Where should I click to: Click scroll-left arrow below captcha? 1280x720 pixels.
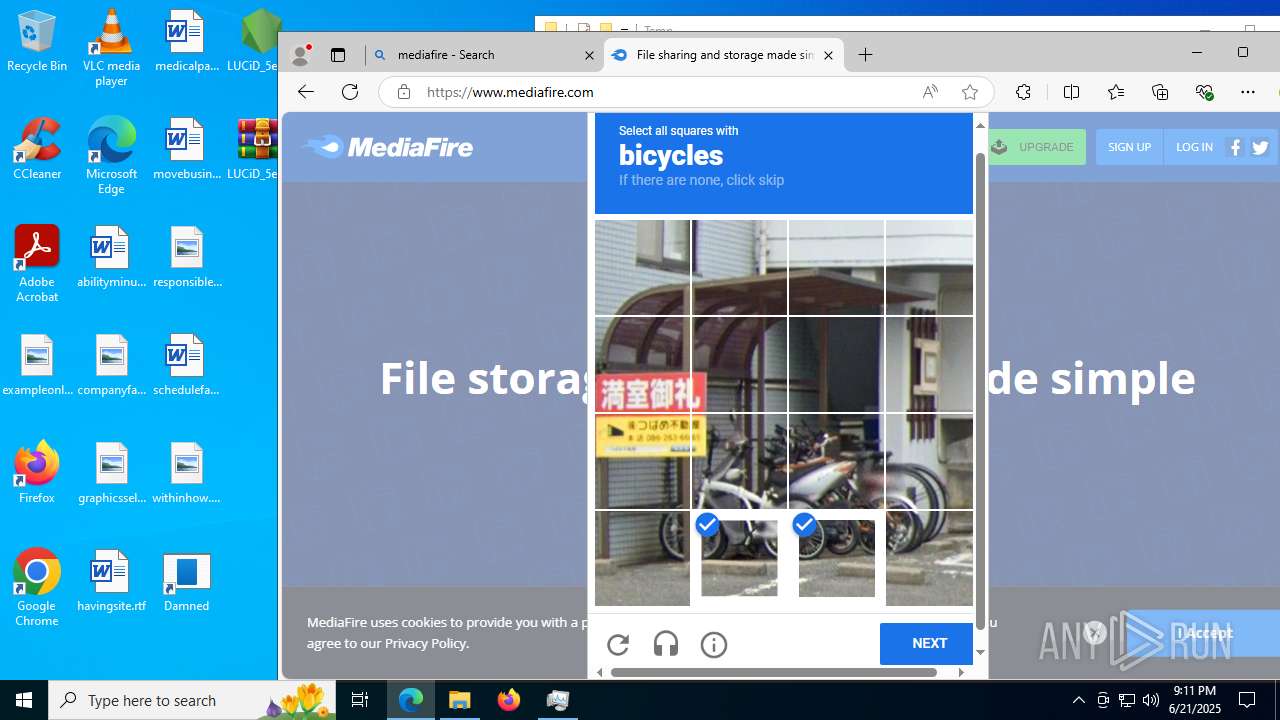pyautogui.click(x=599, y=672)
